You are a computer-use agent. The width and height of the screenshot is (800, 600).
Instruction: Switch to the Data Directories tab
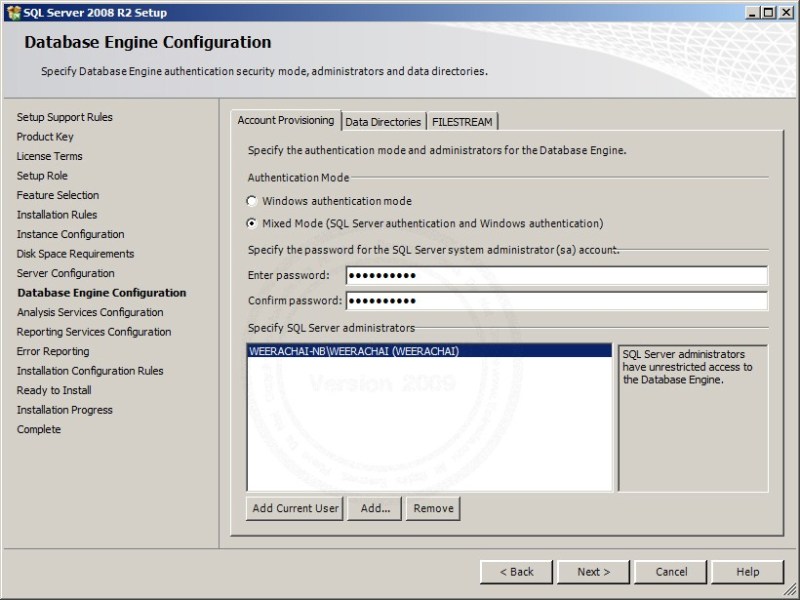[384, 120]
